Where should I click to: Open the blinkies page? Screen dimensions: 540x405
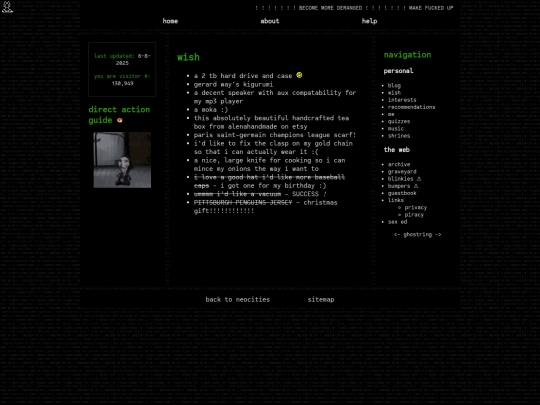point(400,179)
